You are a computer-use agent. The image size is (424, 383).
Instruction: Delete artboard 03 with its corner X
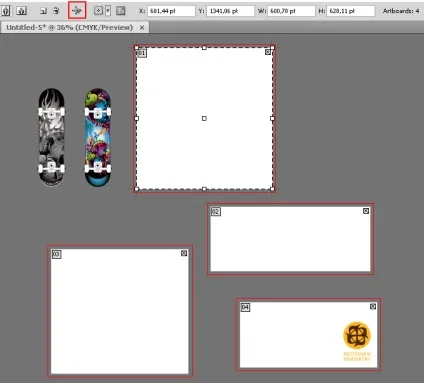[184, 253]
